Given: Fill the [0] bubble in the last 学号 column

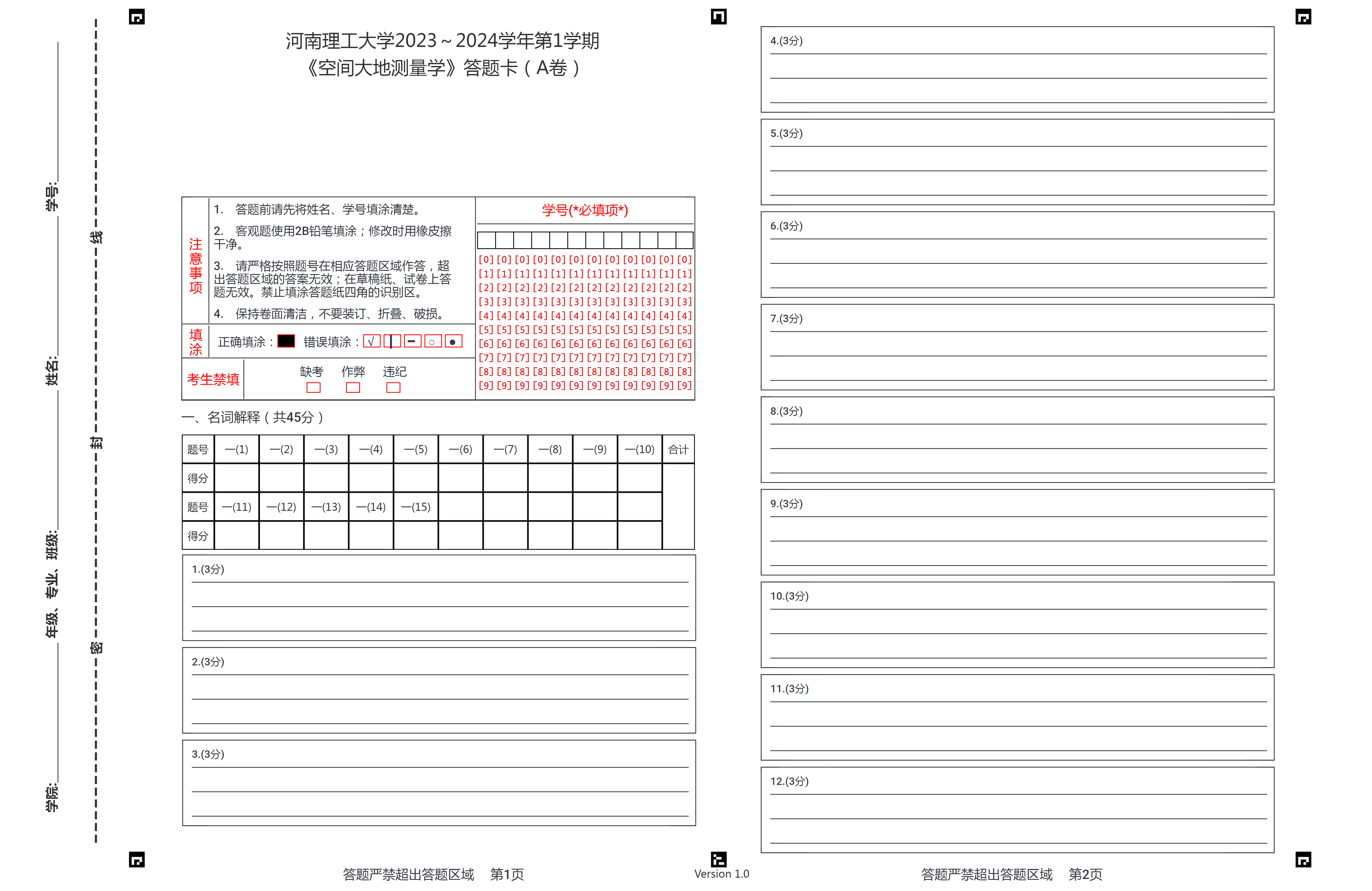Looking at the screenshot, I should point(684,260).
